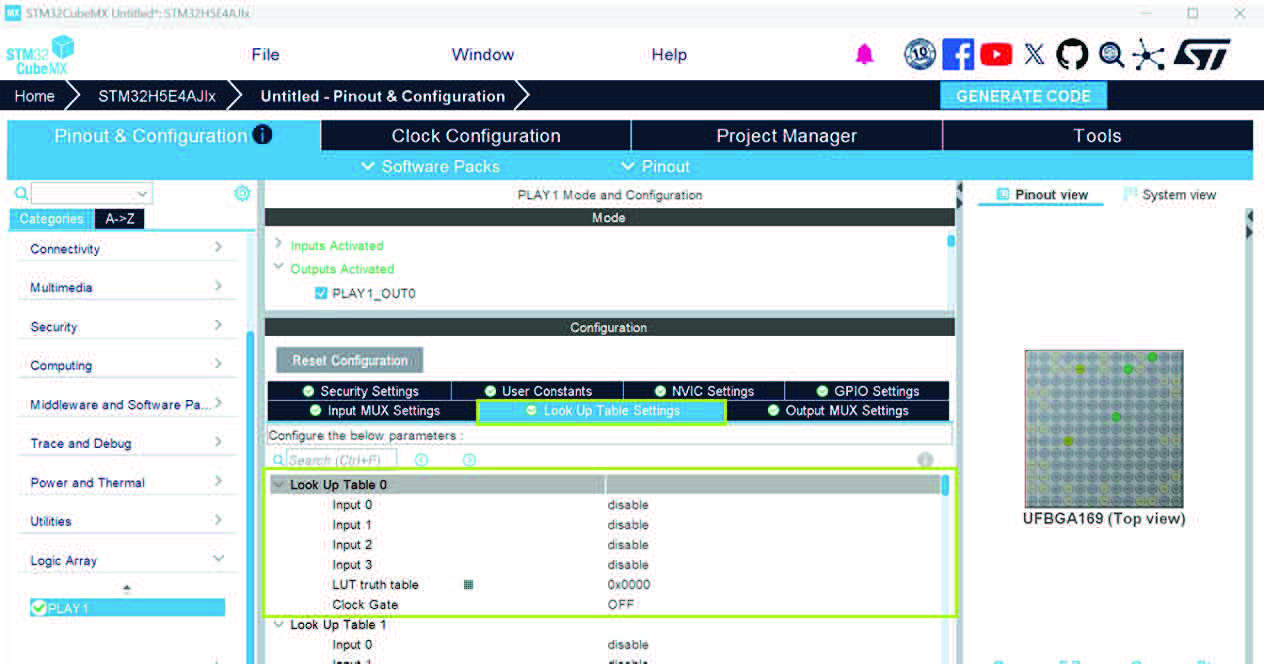Click the ST logo icon

pyautogui.click(x=1201, y=54)
